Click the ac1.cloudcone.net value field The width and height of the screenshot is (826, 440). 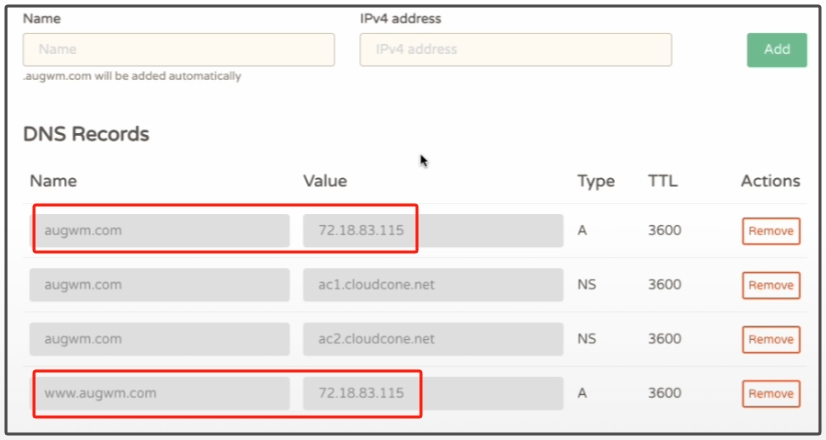432,285
